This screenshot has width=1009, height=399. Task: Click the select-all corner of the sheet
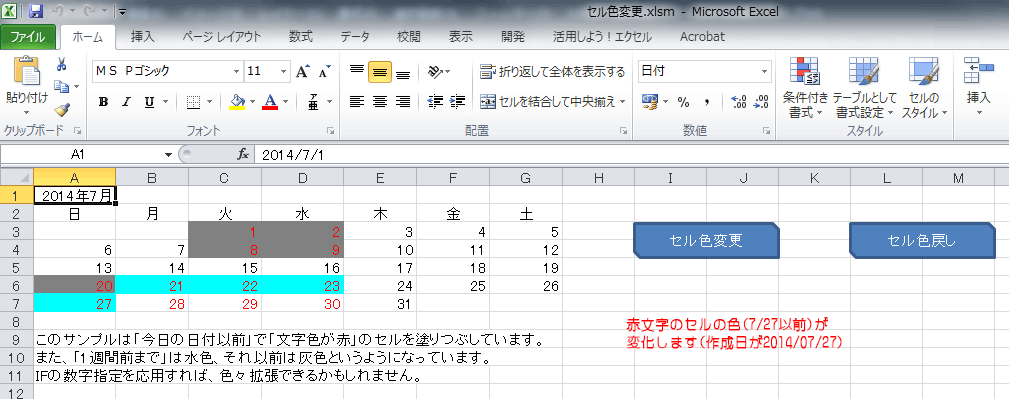tap(17, 178)
